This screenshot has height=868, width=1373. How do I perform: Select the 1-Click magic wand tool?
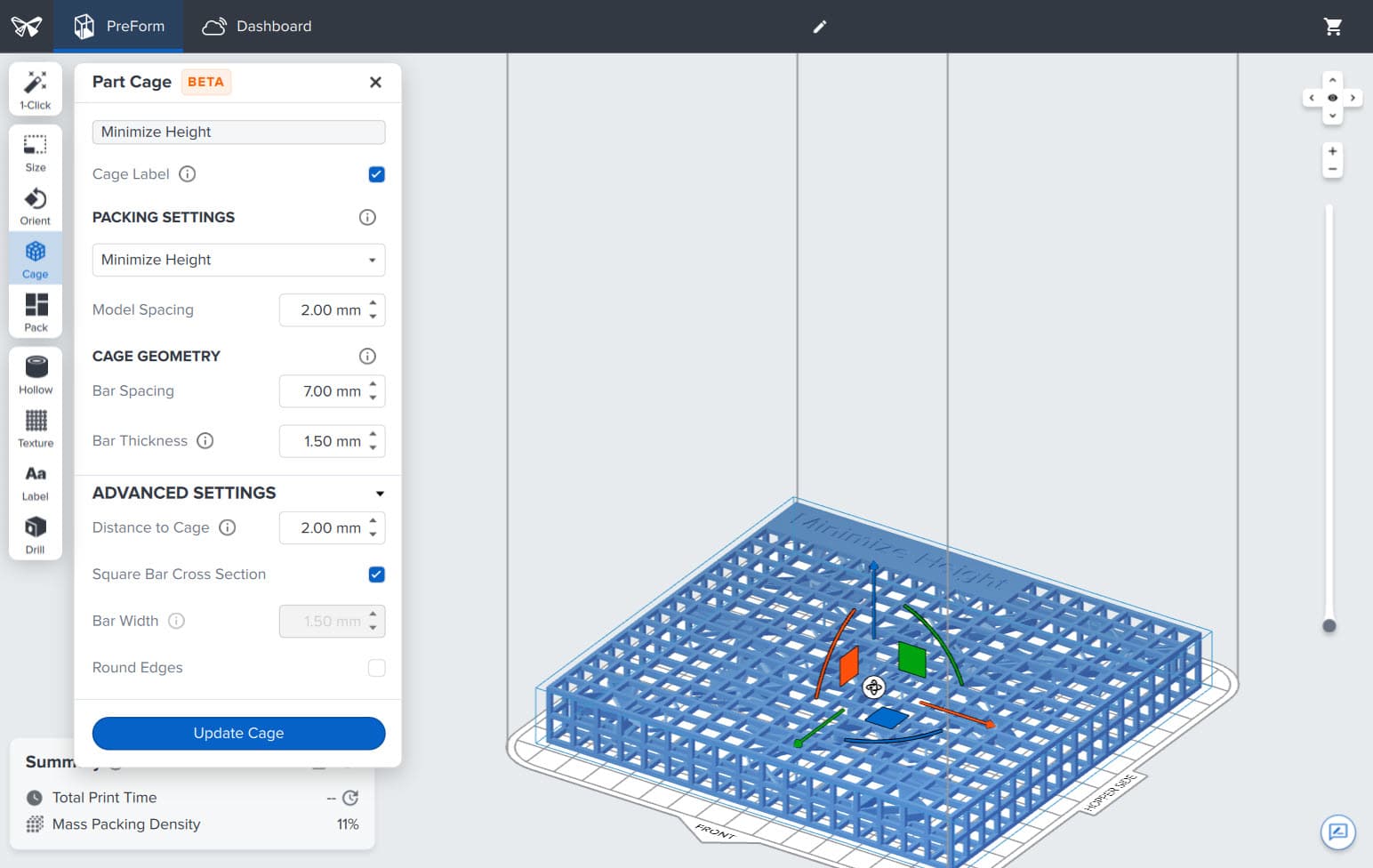pos(36,89)
